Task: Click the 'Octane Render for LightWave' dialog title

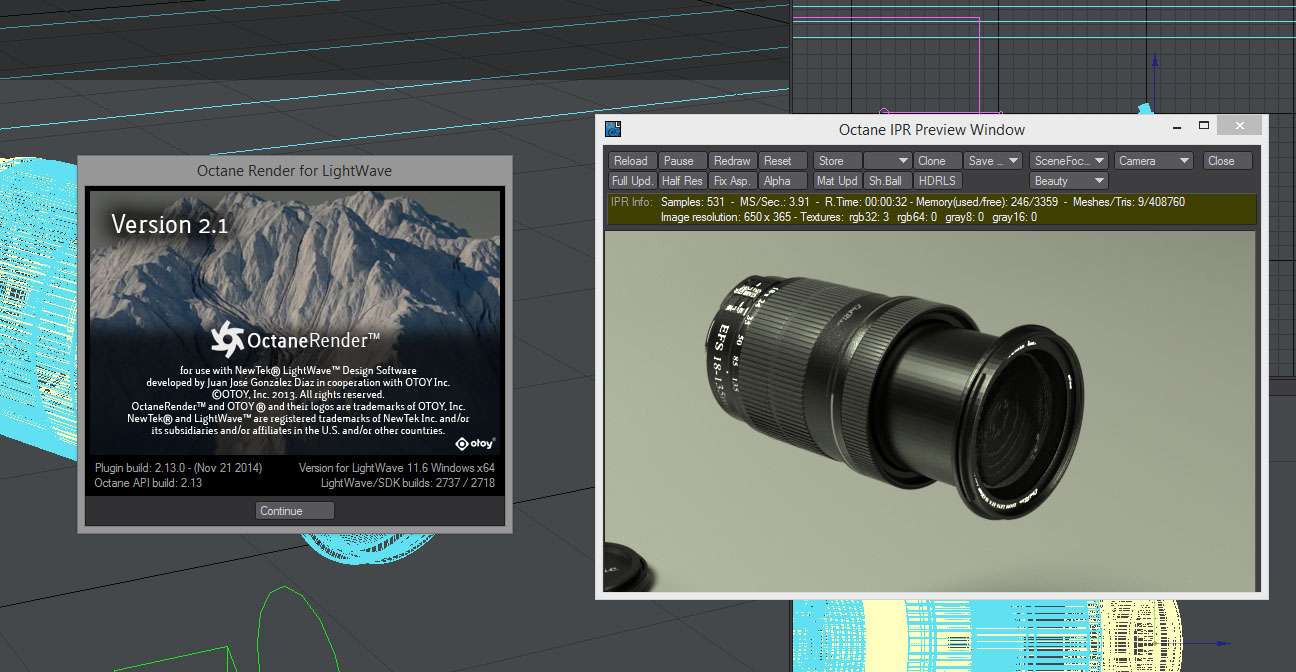Action: point(295,171)
